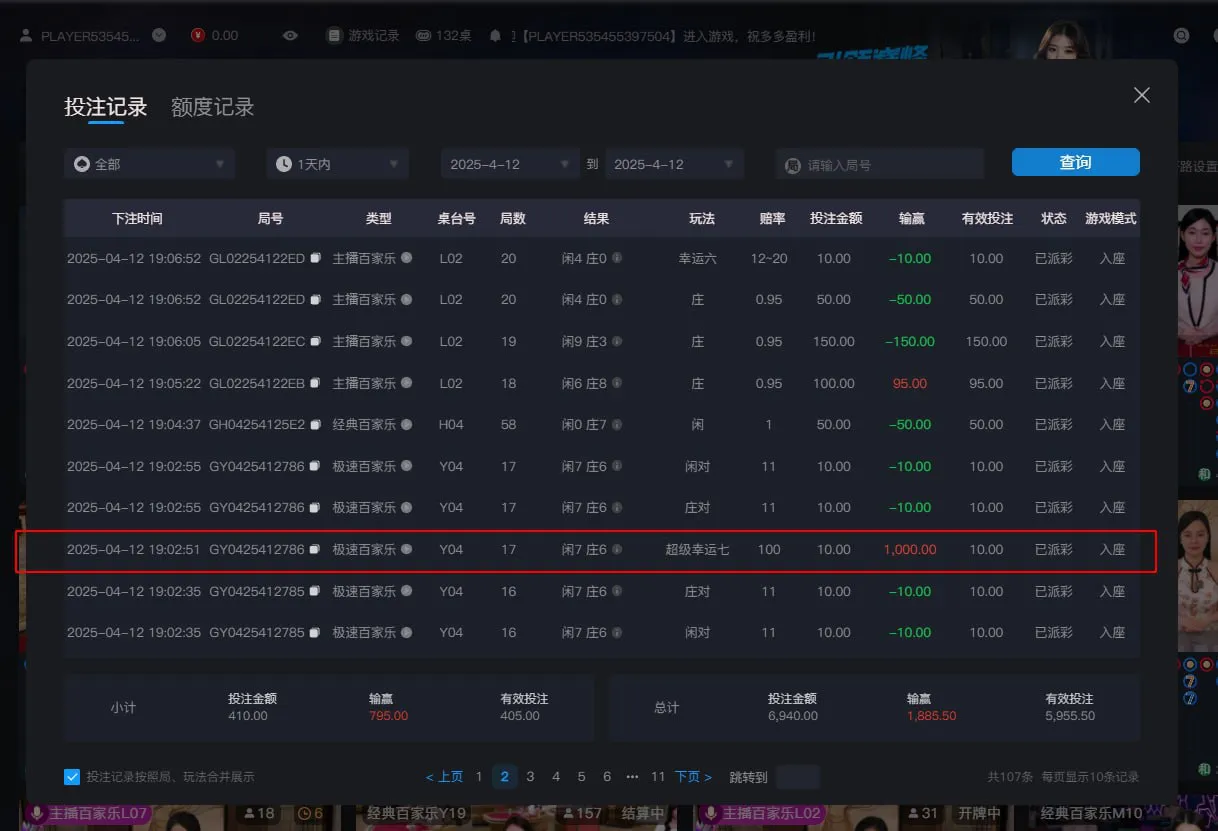Click the icon inside the 请输入局号 field

[x=793, y=163]
